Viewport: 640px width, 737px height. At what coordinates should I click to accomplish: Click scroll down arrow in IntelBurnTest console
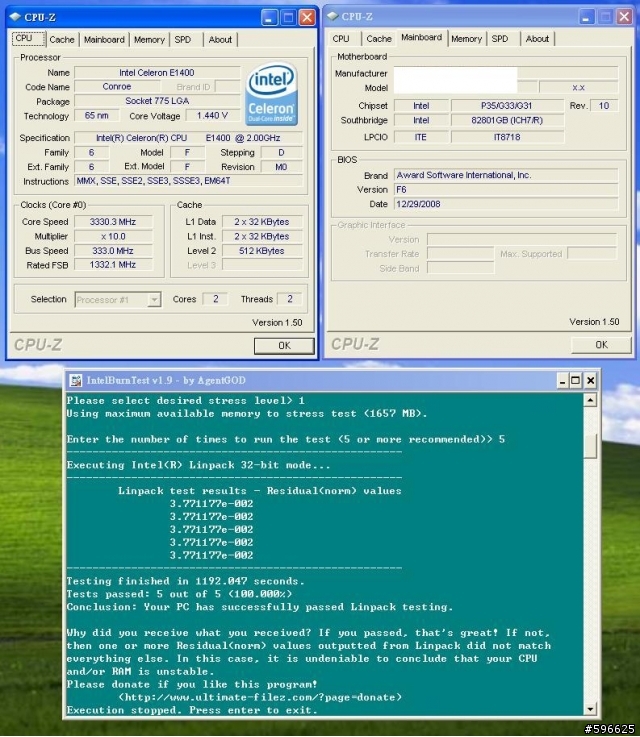[590, 708]
